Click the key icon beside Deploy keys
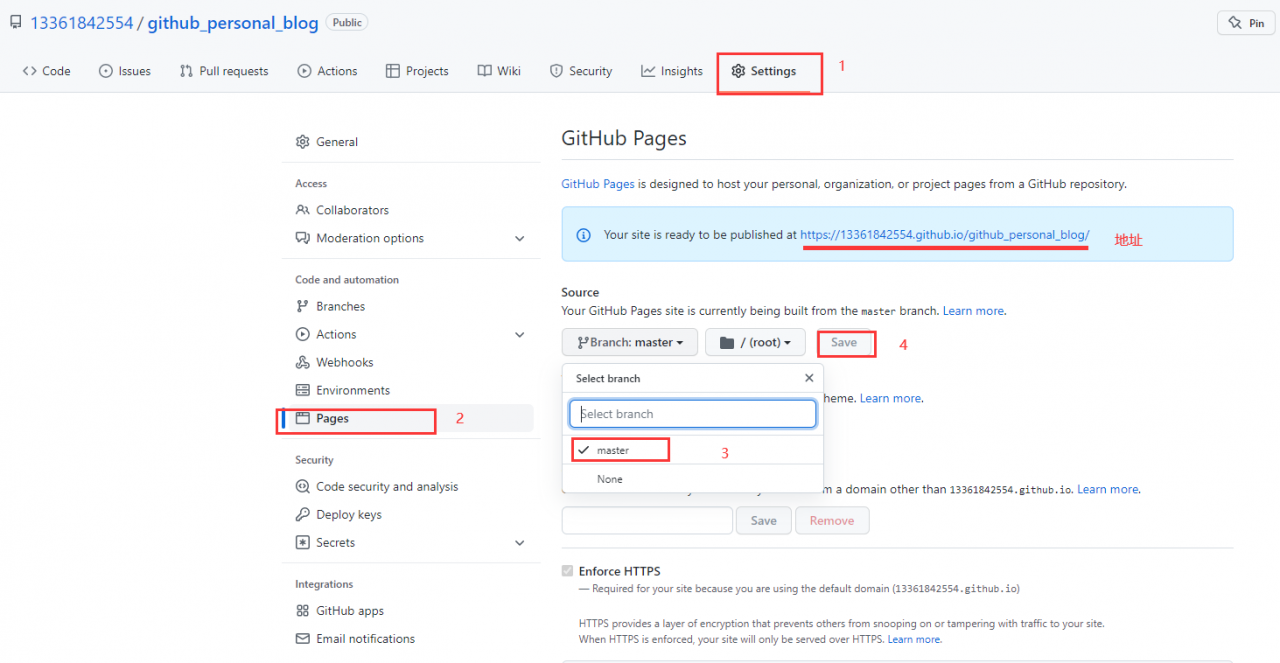Screen dimensions: 1280x663 coord(303,515)
